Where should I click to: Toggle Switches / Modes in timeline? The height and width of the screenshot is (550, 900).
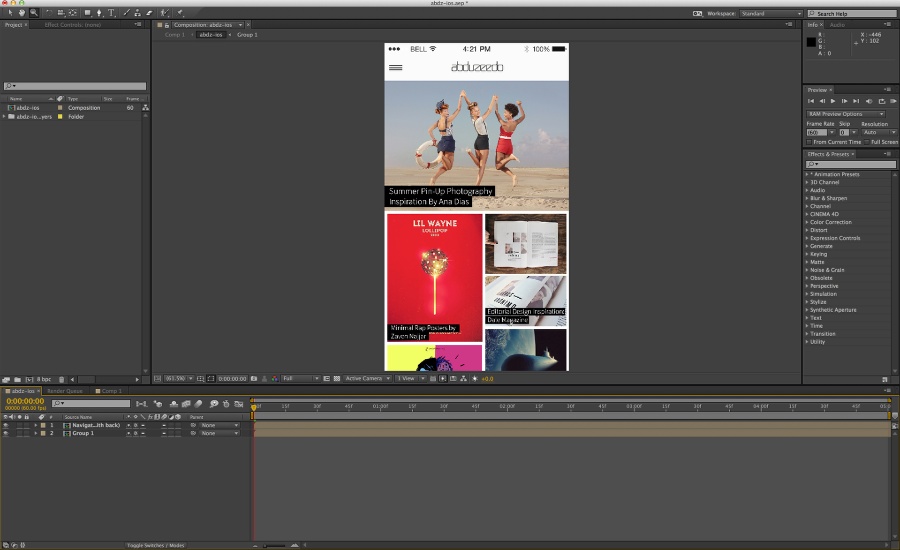tap(156, 545)
